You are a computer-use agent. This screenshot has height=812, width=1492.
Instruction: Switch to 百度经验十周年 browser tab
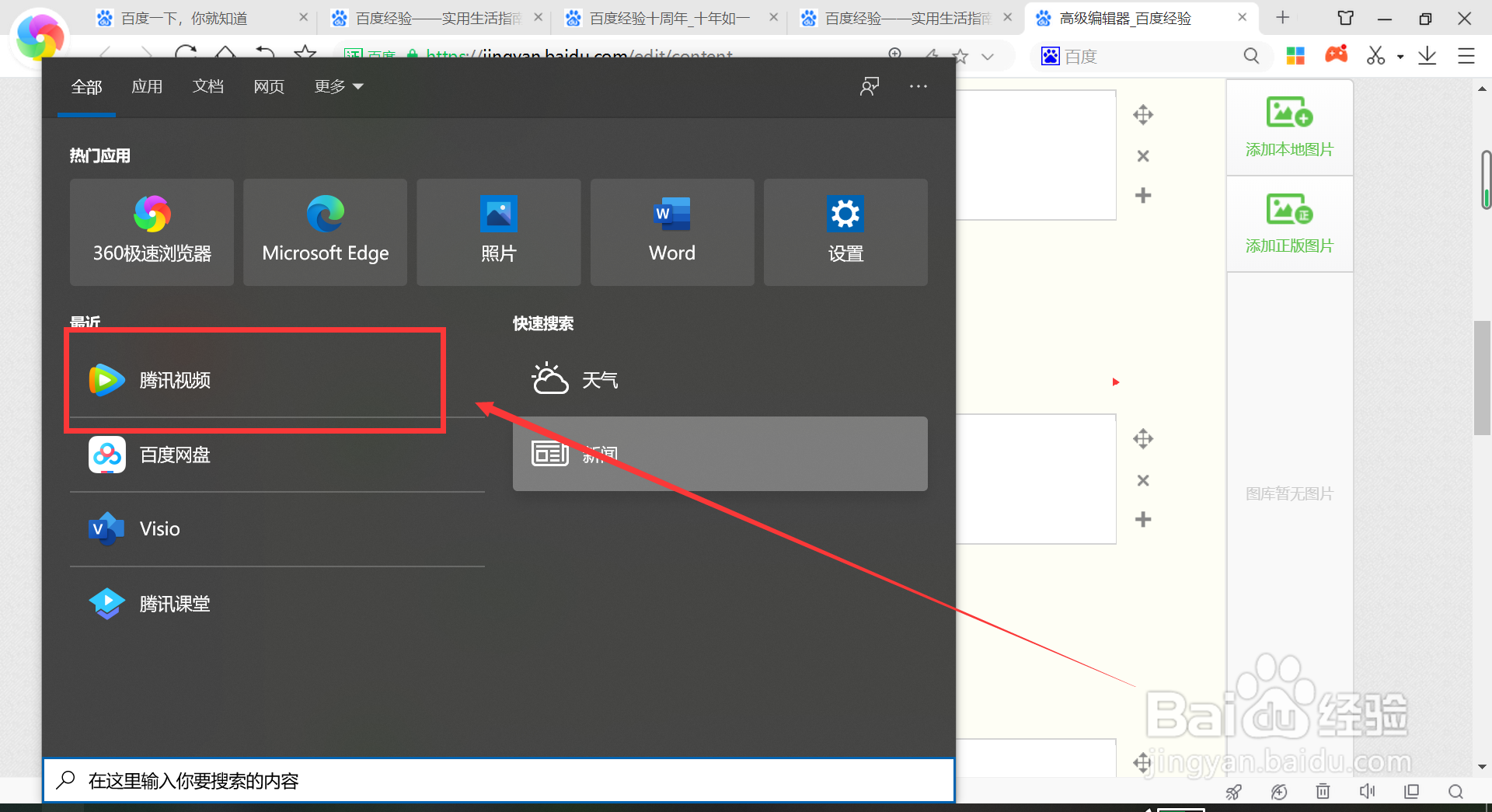point(671,18)
